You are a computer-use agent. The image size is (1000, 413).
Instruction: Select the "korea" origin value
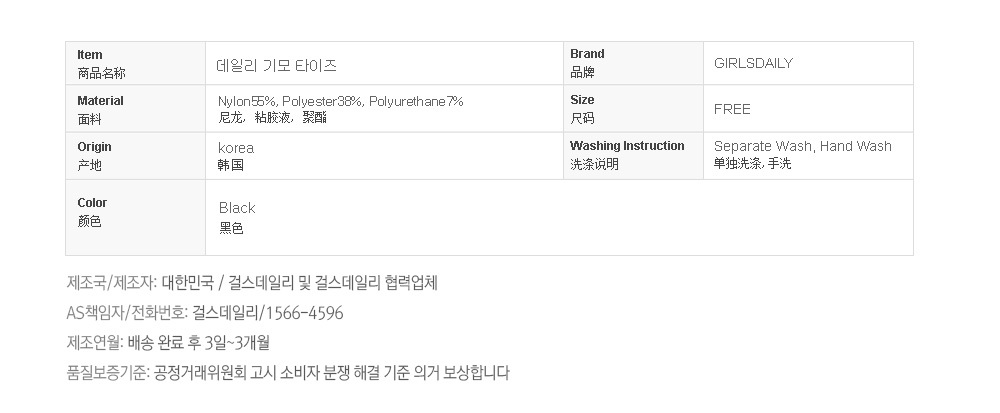pos(236,148)
